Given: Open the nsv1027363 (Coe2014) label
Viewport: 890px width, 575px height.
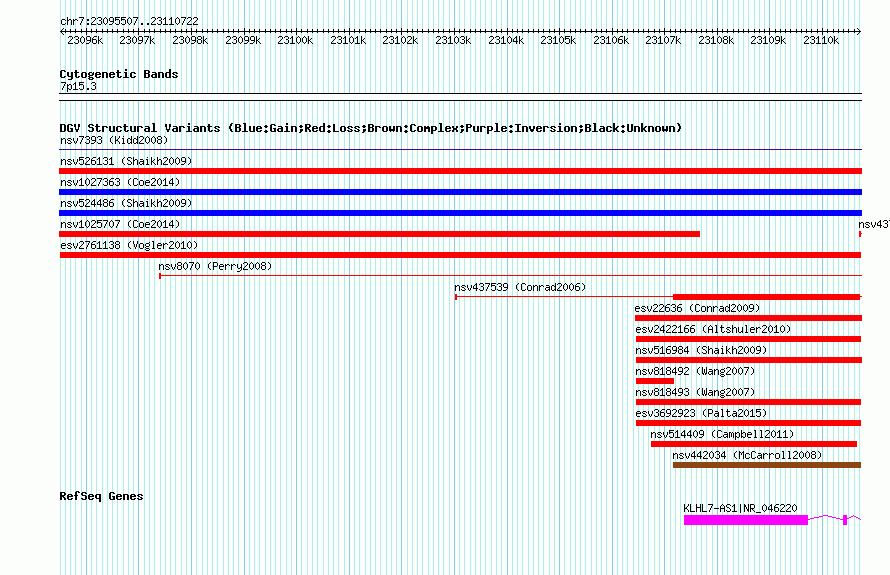Looking at the screenshot, I should point(120,182).
